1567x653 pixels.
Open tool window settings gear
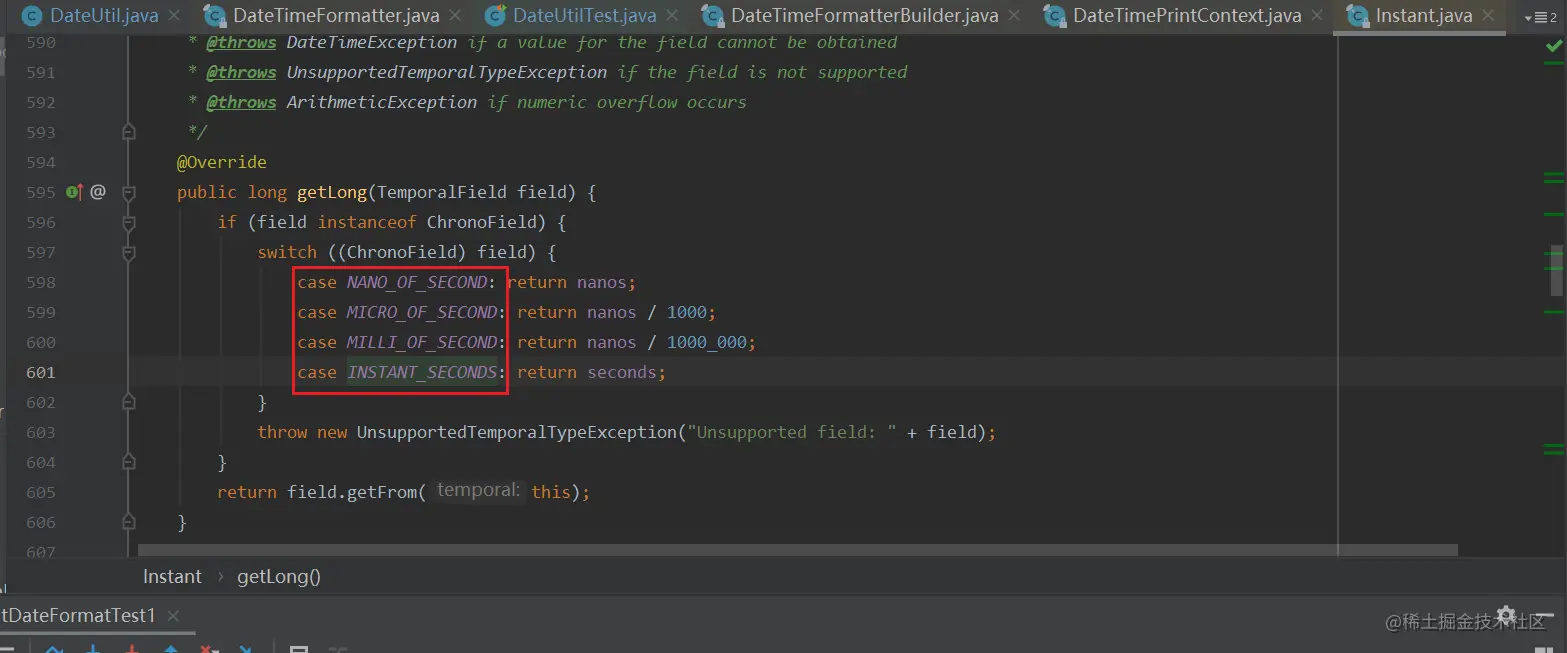pos(1506,617)
